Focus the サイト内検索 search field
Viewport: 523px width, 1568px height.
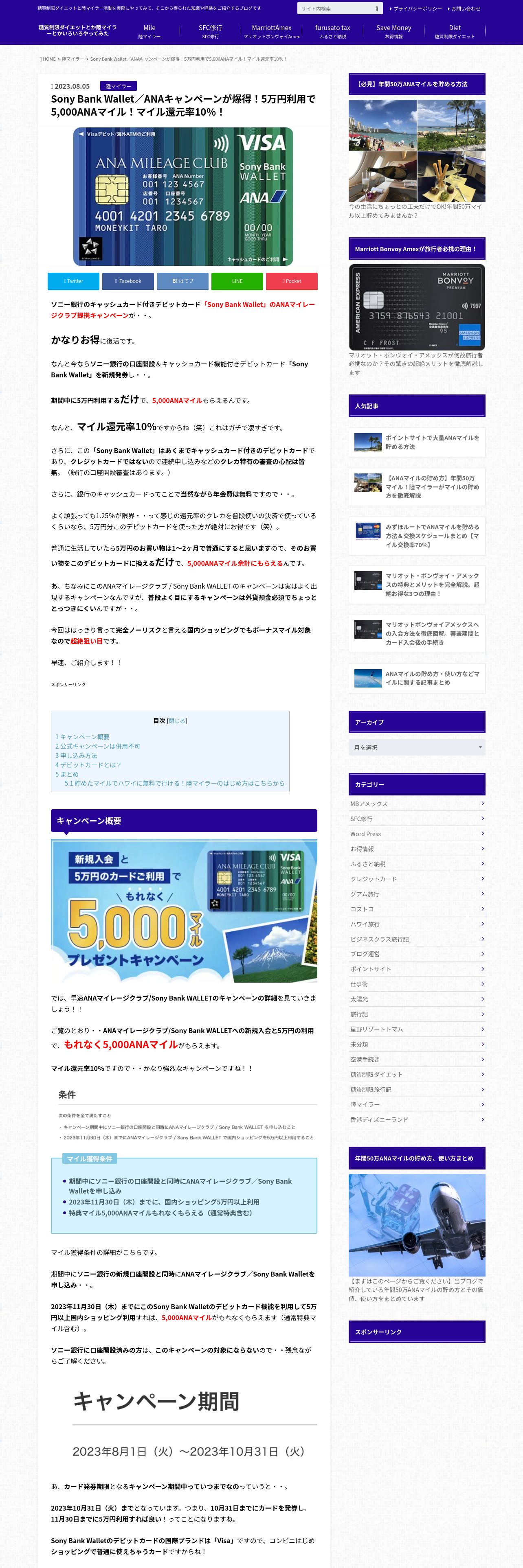tap(335, 9)
